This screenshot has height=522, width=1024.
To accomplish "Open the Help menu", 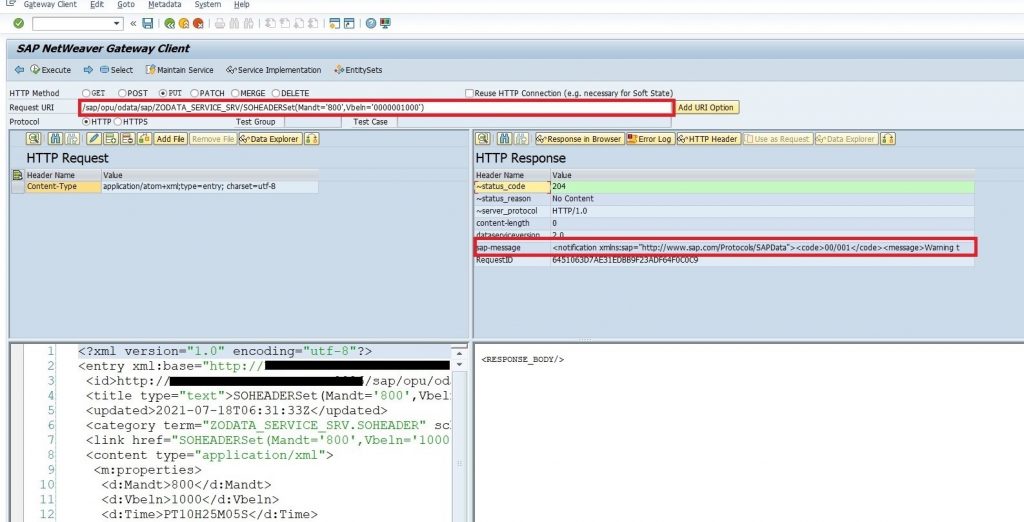I will [242, 5].
